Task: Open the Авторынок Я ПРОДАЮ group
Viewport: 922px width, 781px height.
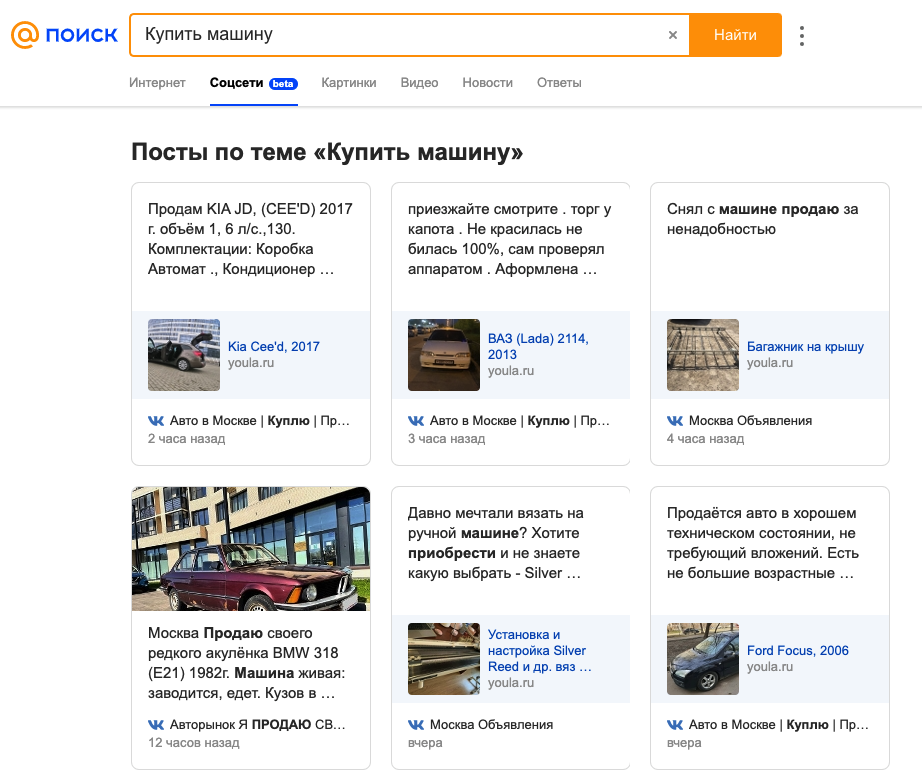Action: [x=258, y=725]
